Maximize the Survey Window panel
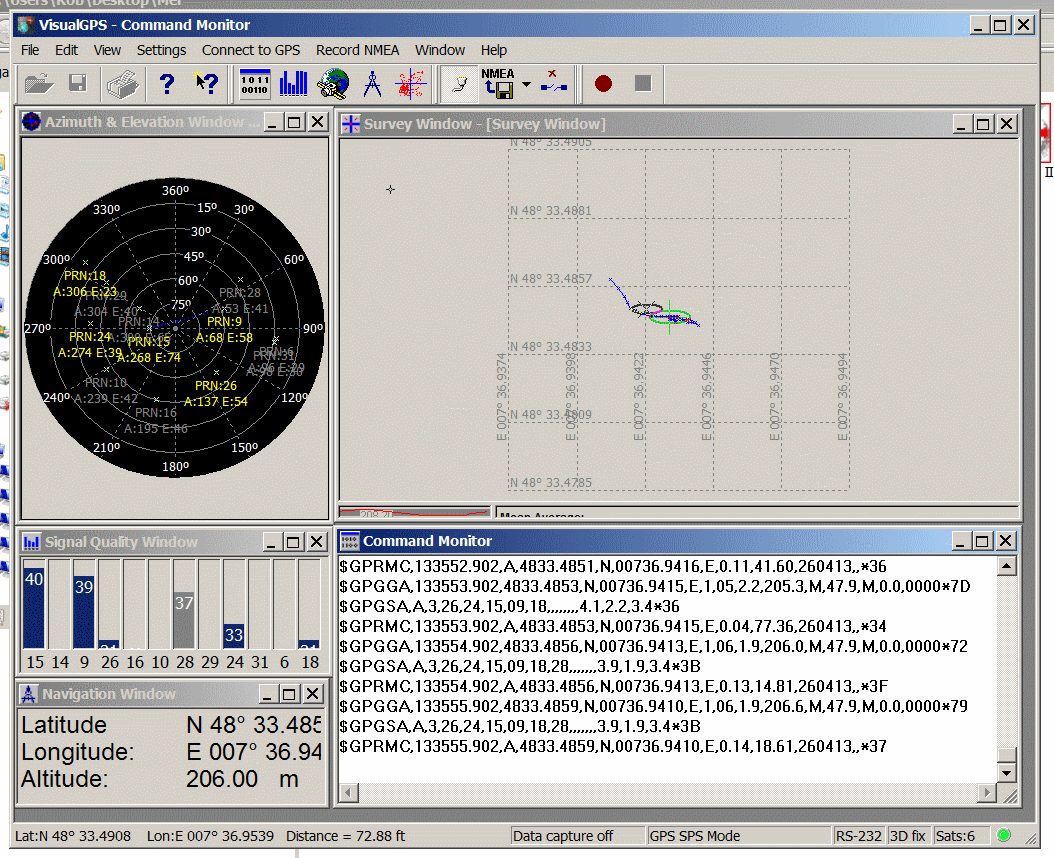The height and width of the screenshot is (858, 1054). click(983, 124)
